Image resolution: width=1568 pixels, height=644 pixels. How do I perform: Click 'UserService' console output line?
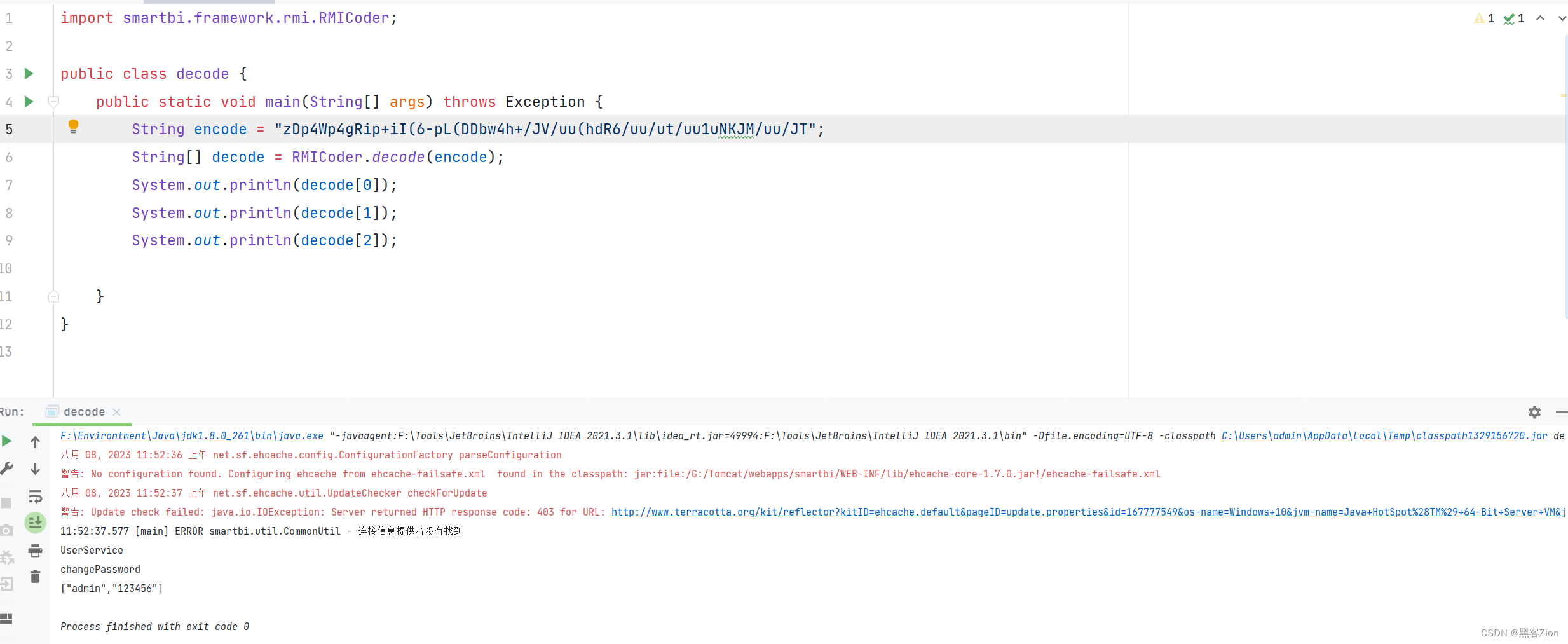92,551
